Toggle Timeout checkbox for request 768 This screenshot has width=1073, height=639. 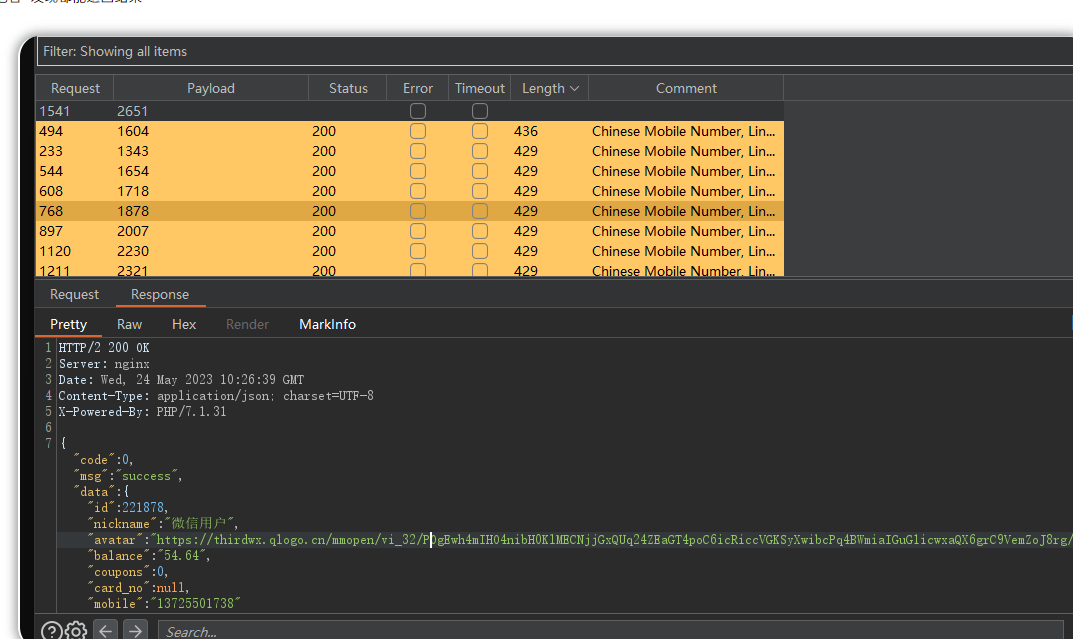tap(480, 211)
